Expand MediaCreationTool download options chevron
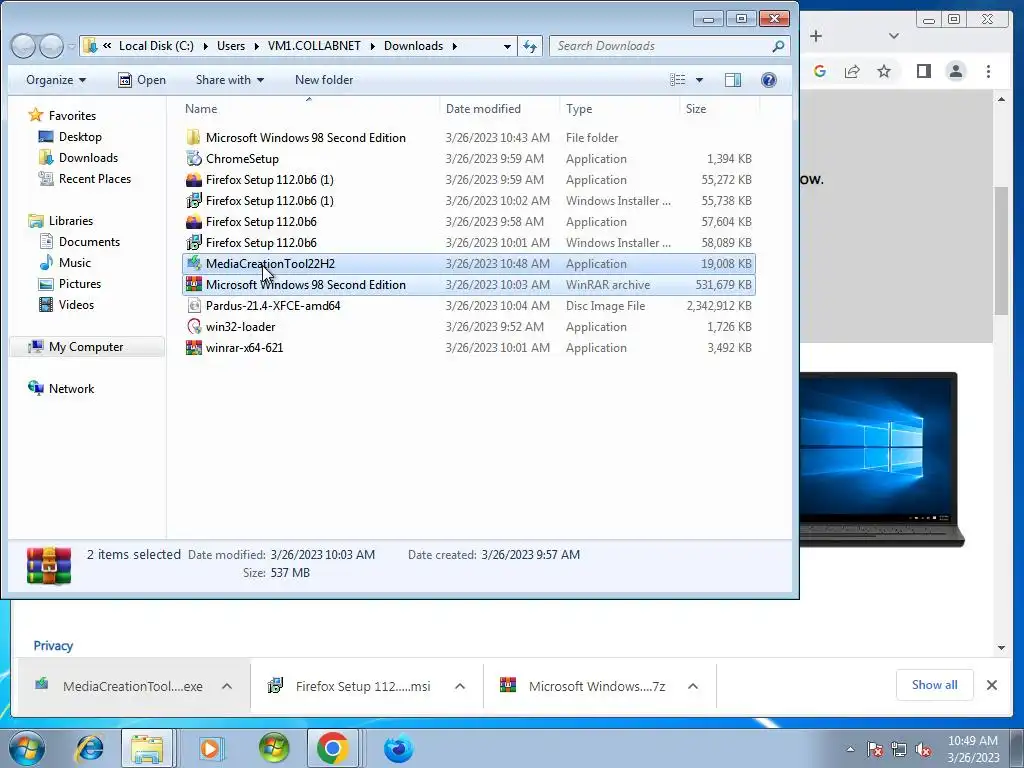1024x768 pixels. pos(227,686)
